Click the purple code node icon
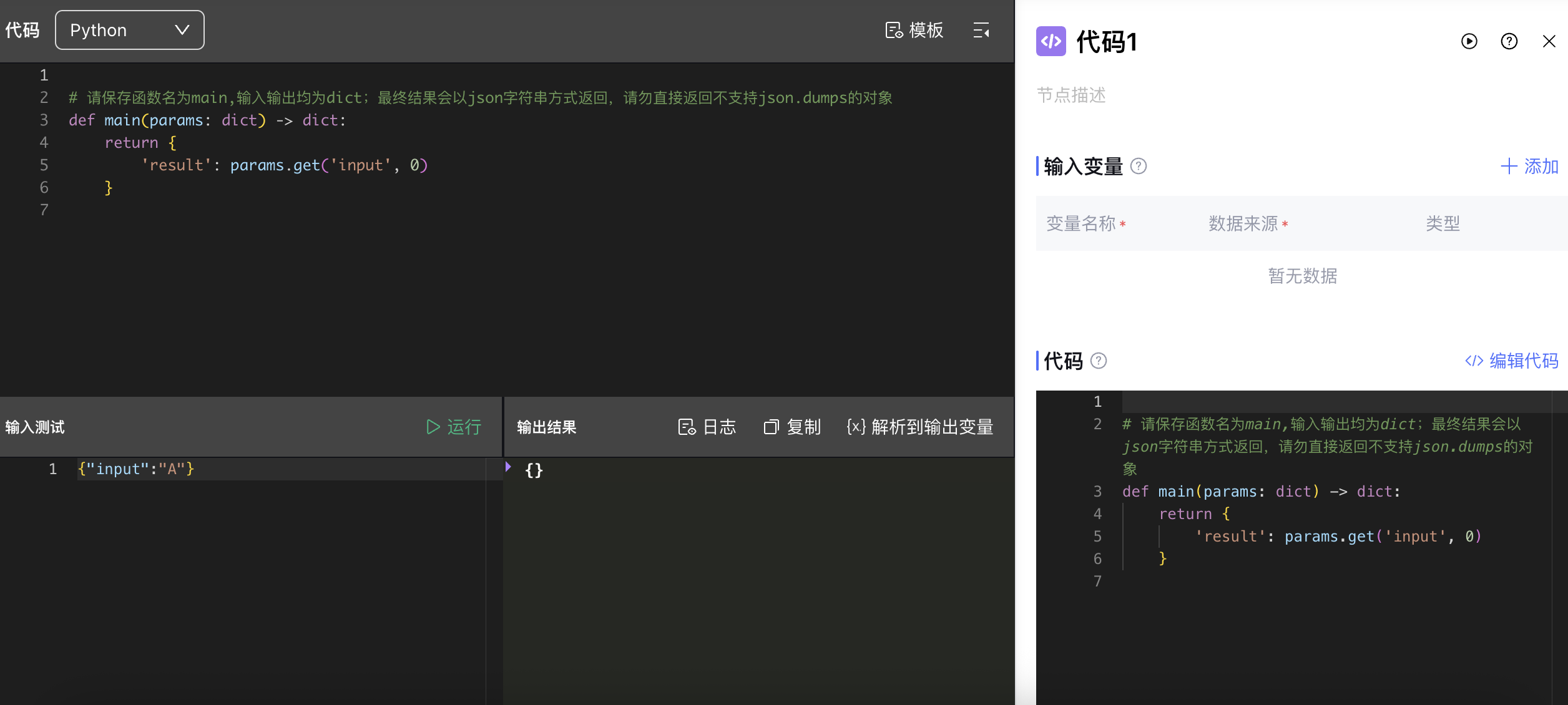This screenshot has height=705, width=1568. [1051, 42]
